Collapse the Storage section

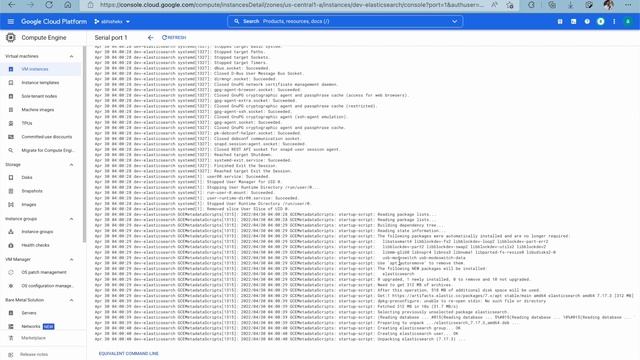click(x=71, y=164)
